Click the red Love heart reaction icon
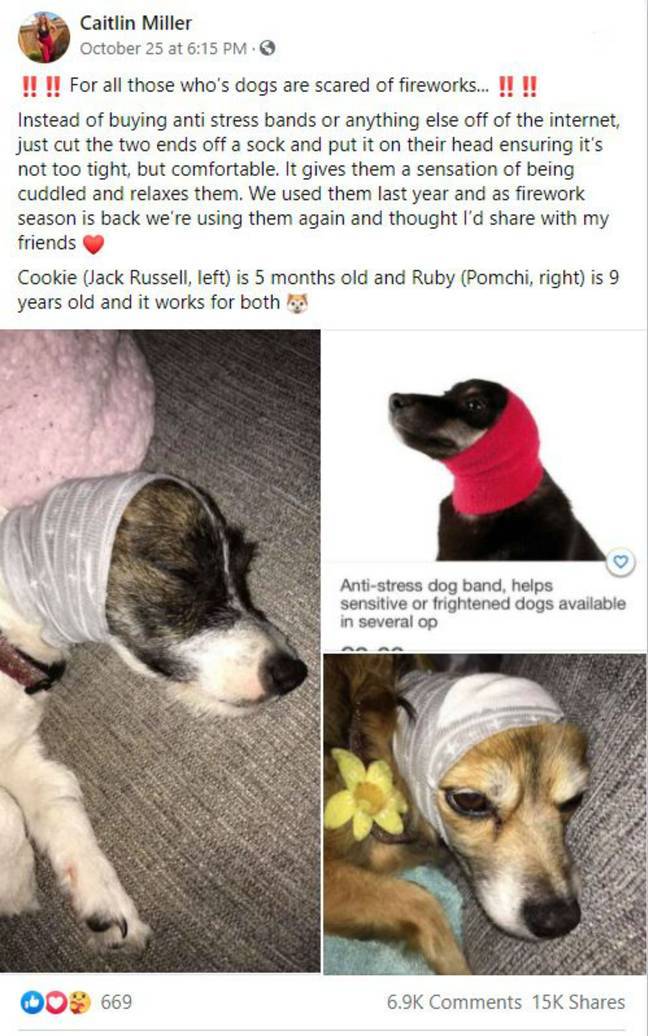 [55, 1002]
